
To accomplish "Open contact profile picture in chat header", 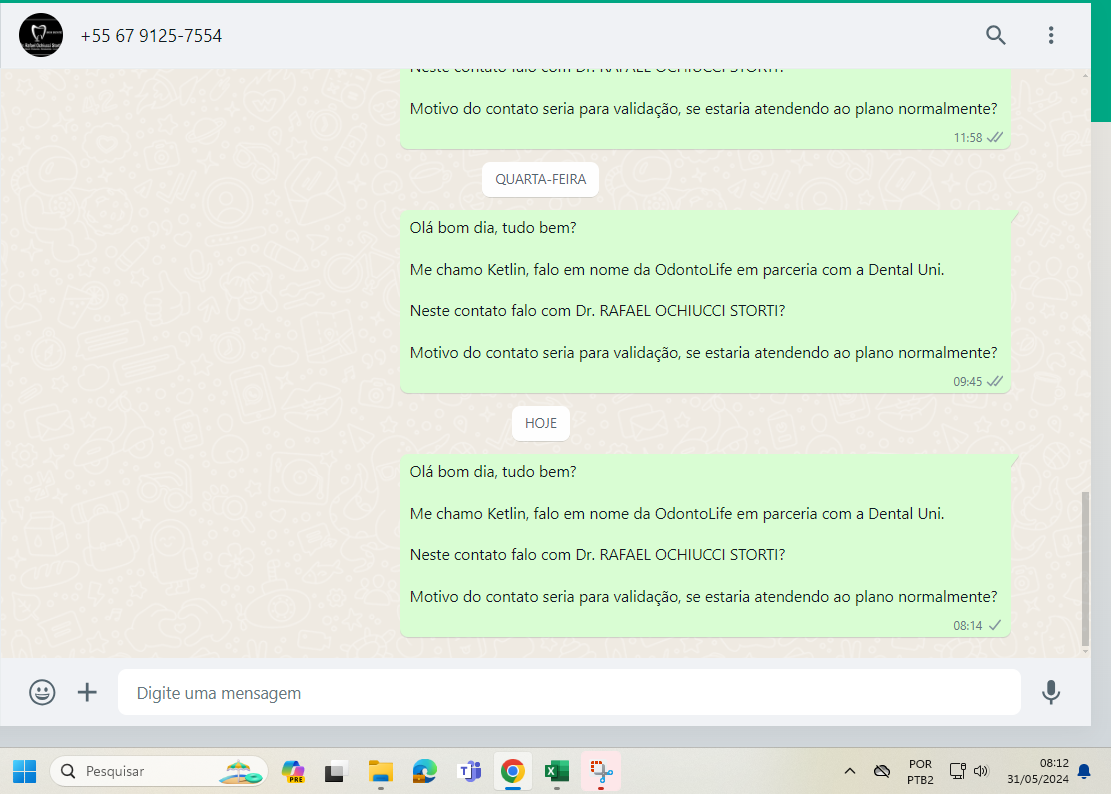I will (x=40, y=35).
